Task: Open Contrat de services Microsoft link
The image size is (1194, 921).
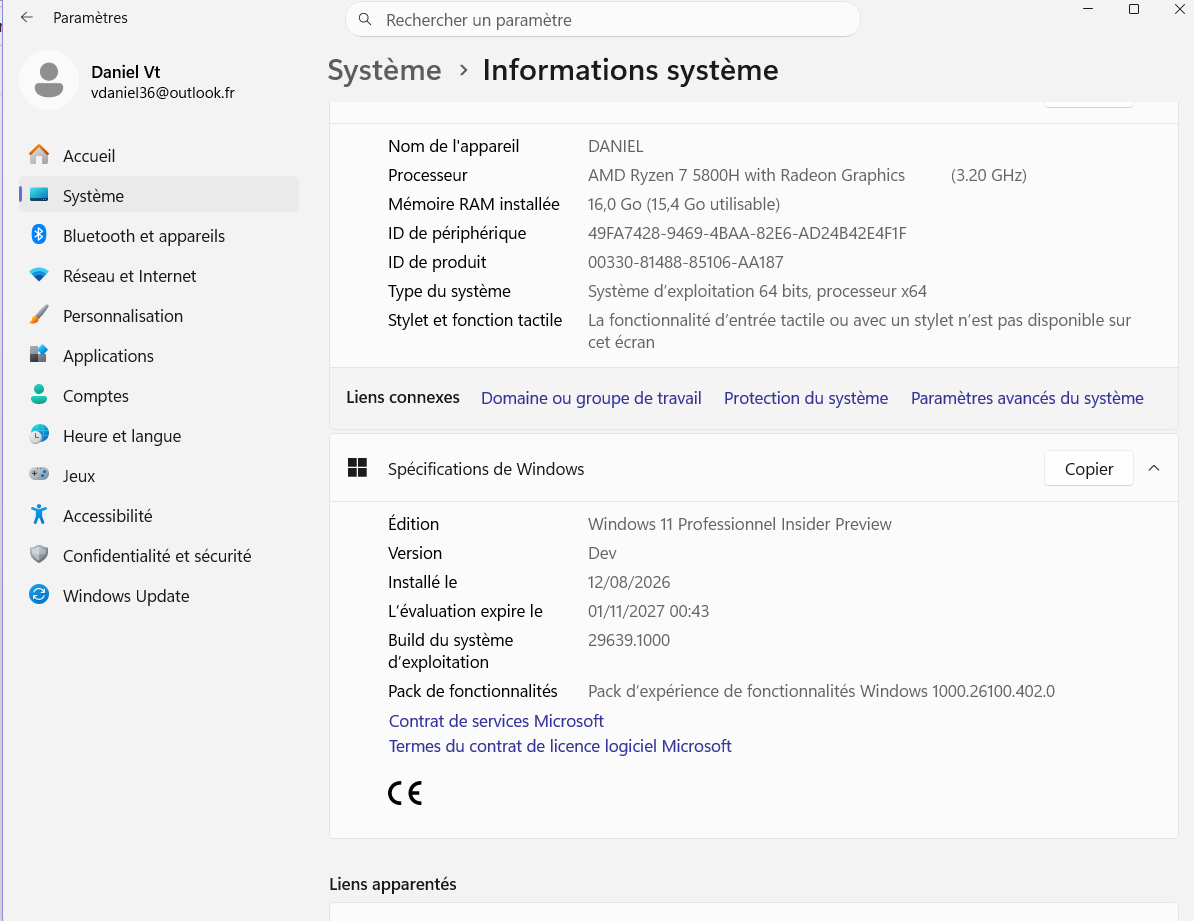Action: (x=496, y=721)
